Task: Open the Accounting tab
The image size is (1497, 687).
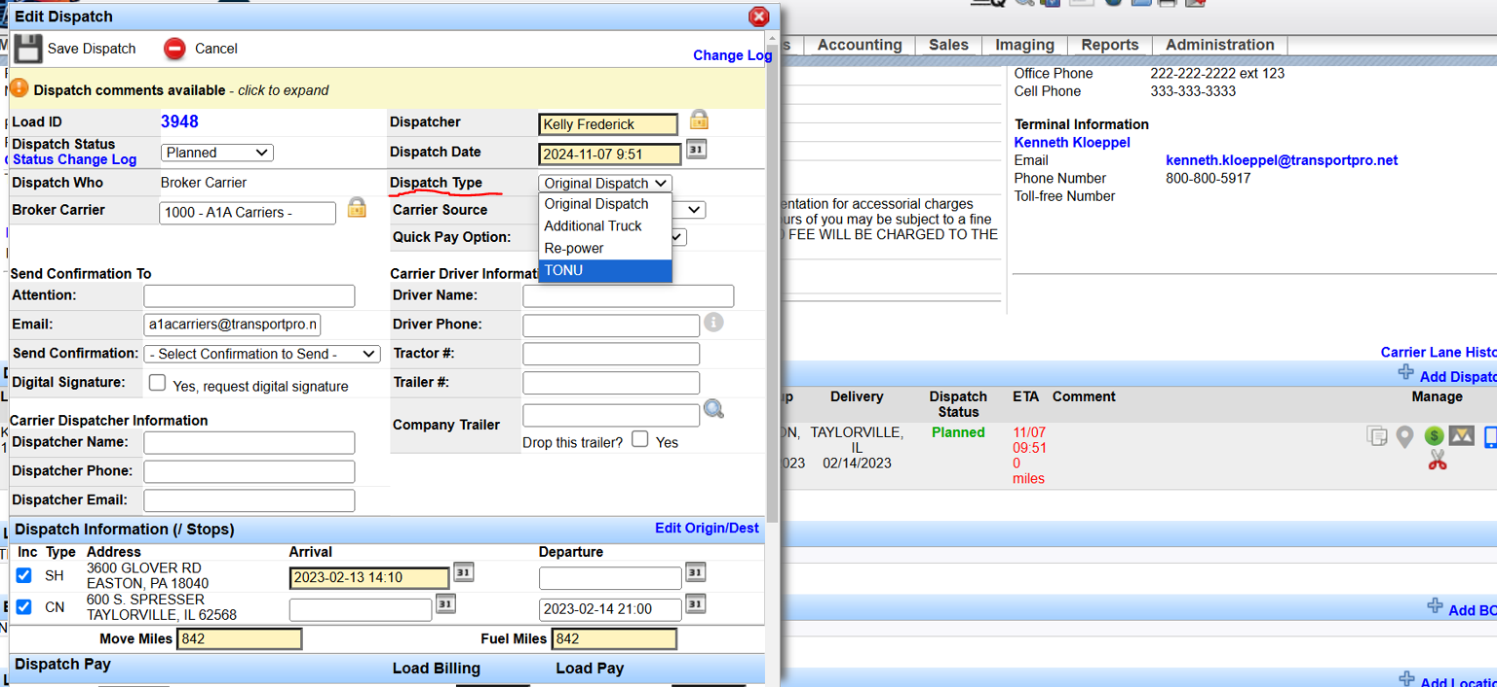Action: pyautogui.click(x=859, y=45)
